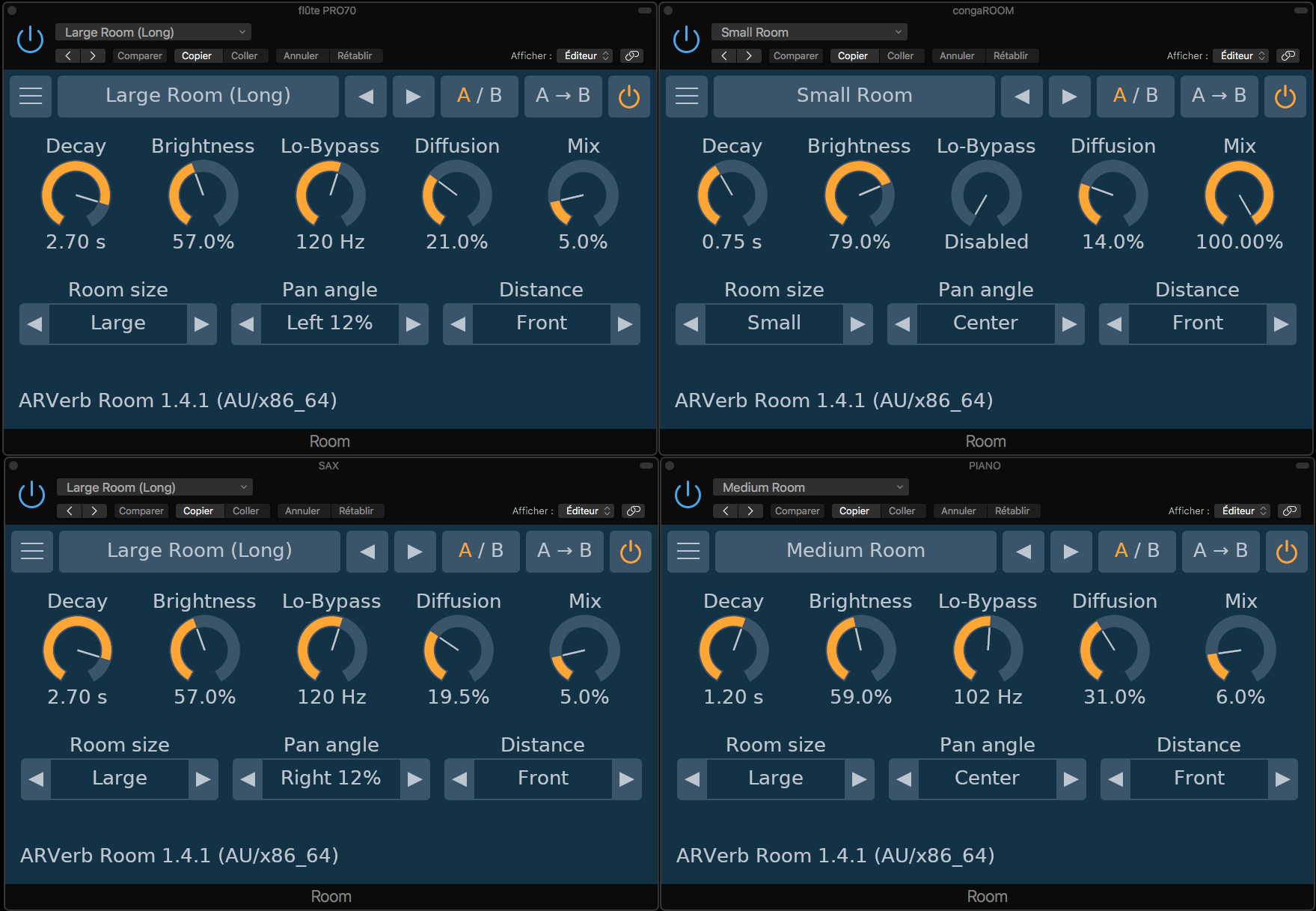Shift Pan angle right in flûte PRO70 window
1316x911 pixels.
tap(413, 324)
